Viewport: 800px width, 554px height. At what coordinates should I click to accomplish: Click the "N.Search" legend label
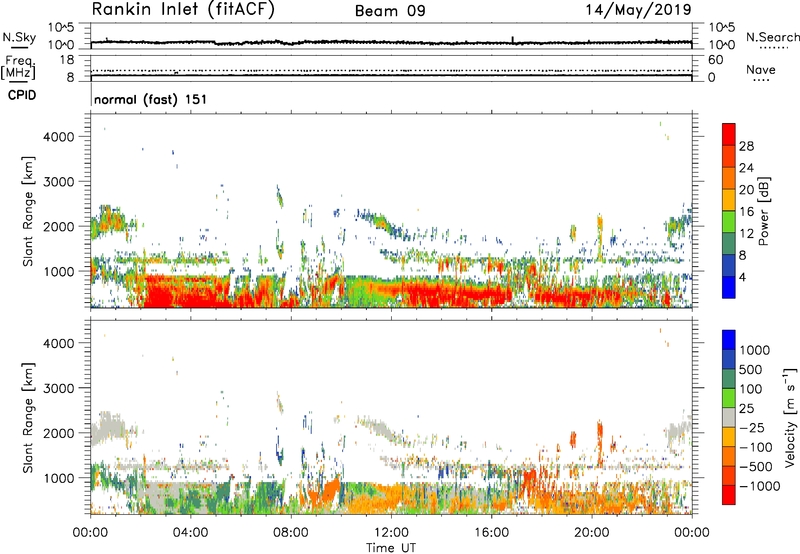pos(772,37)
